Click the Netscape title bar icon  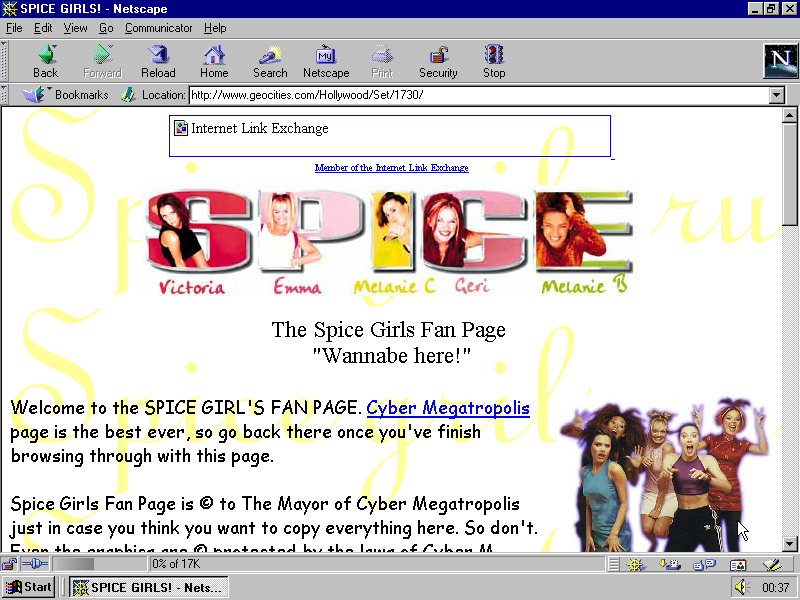10,9
